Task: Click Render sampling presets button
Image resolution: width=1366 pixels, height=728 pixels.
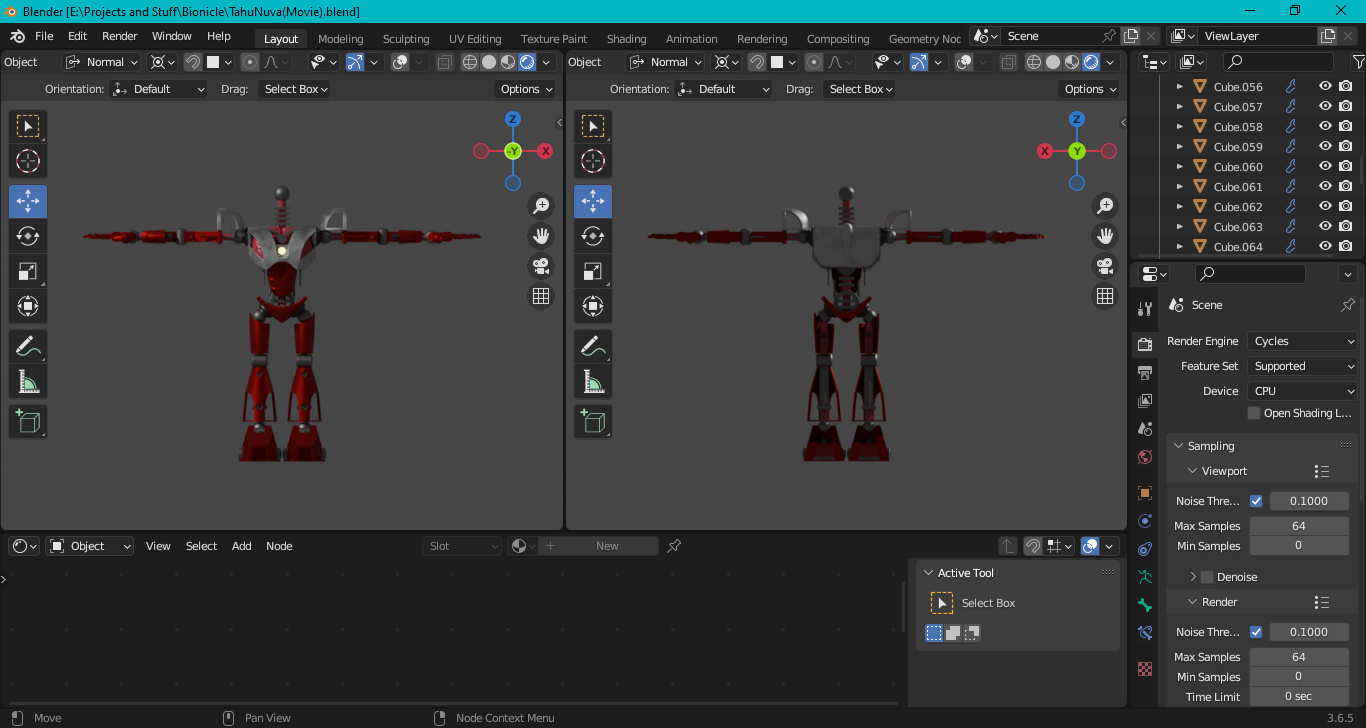Action: [1322, 602]
